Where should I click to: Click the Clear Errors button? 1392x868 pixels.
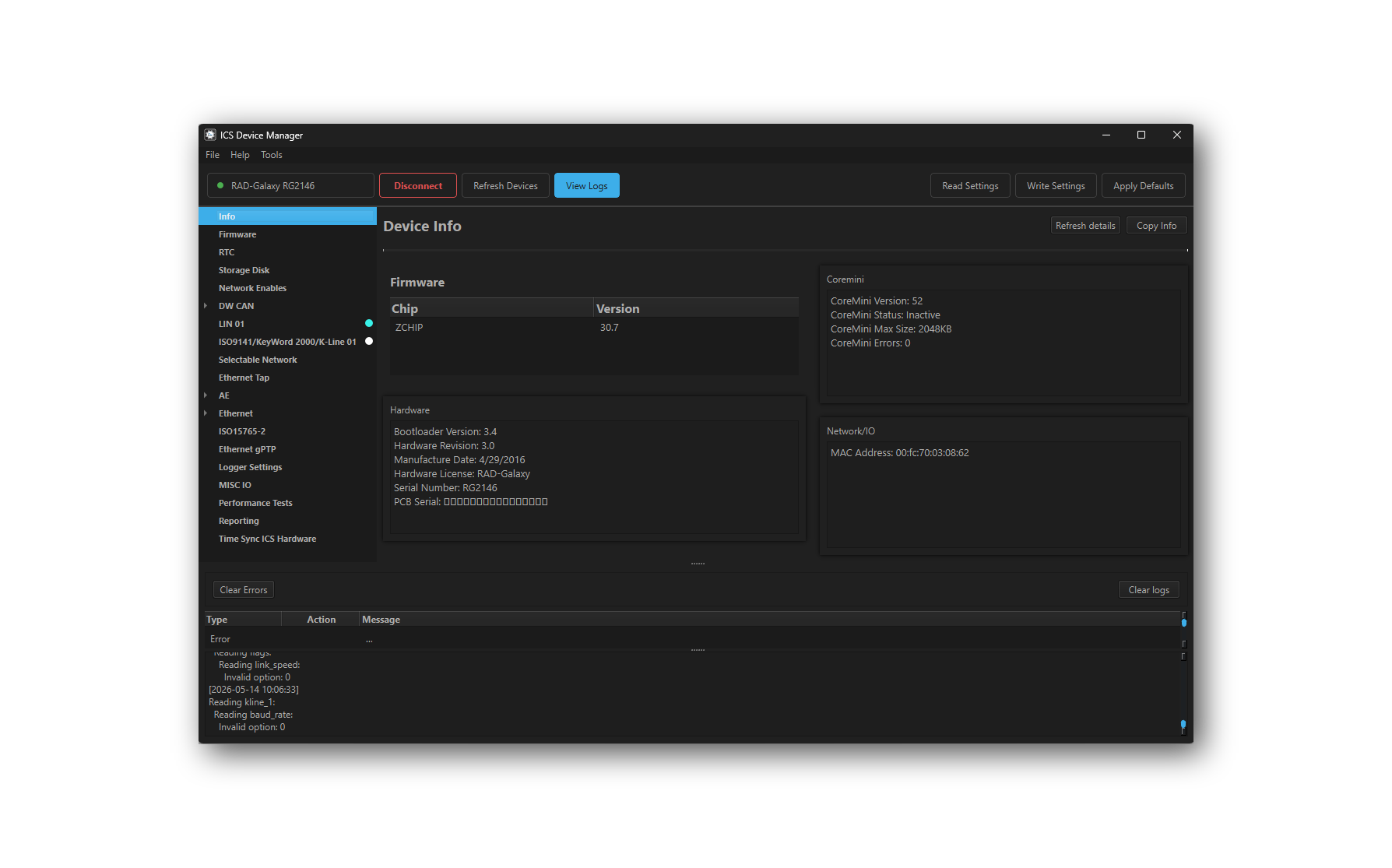coord(244,589)
